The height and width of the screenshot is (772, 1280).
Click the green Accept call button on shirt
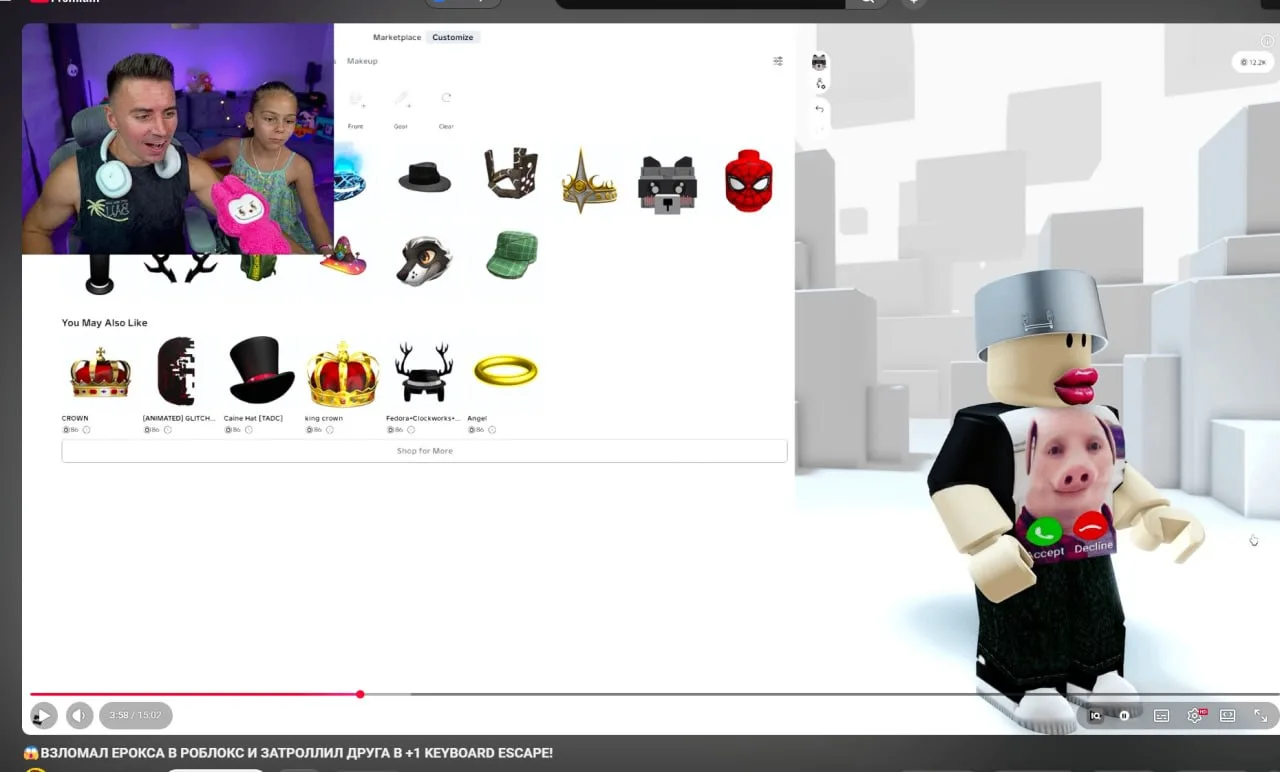click(x=1044, y=532)
